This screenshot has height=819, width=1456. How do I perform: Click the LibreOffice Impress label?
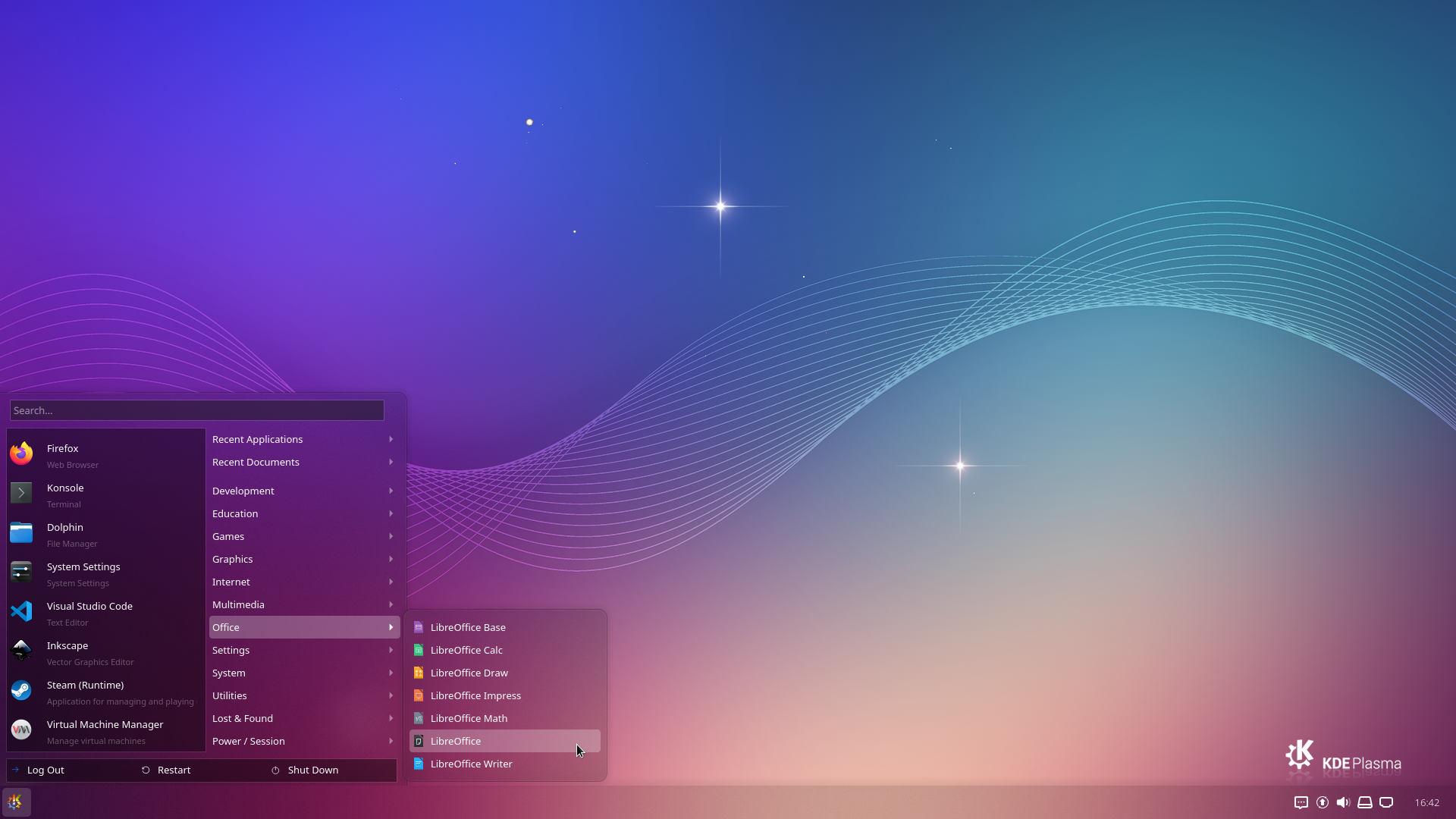[475, 695]
